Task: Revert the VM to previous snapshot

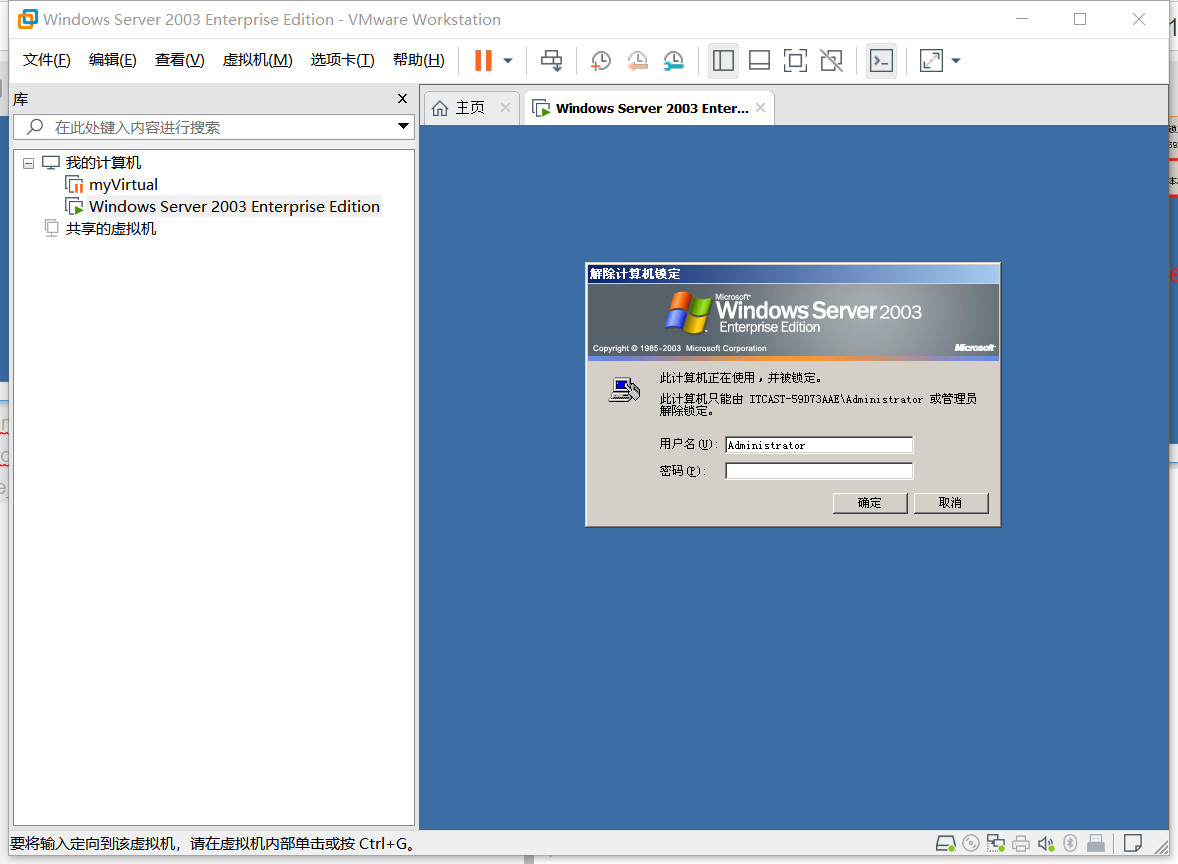Action: click(637, 61)
